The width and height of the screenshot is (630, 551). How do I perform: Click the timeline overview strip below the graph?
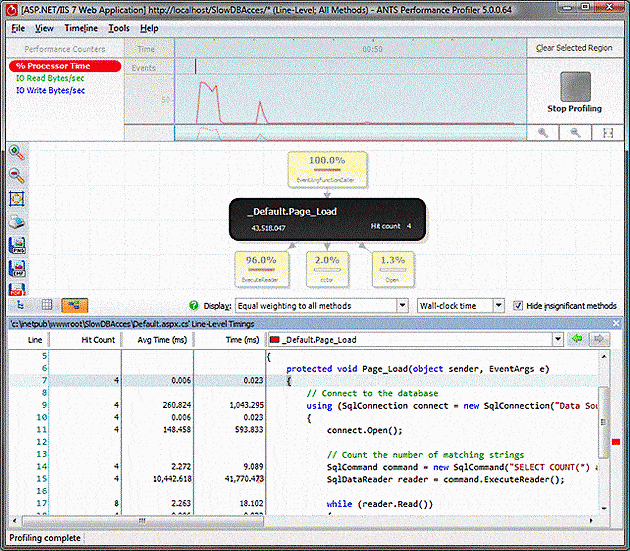click(350, 133)
